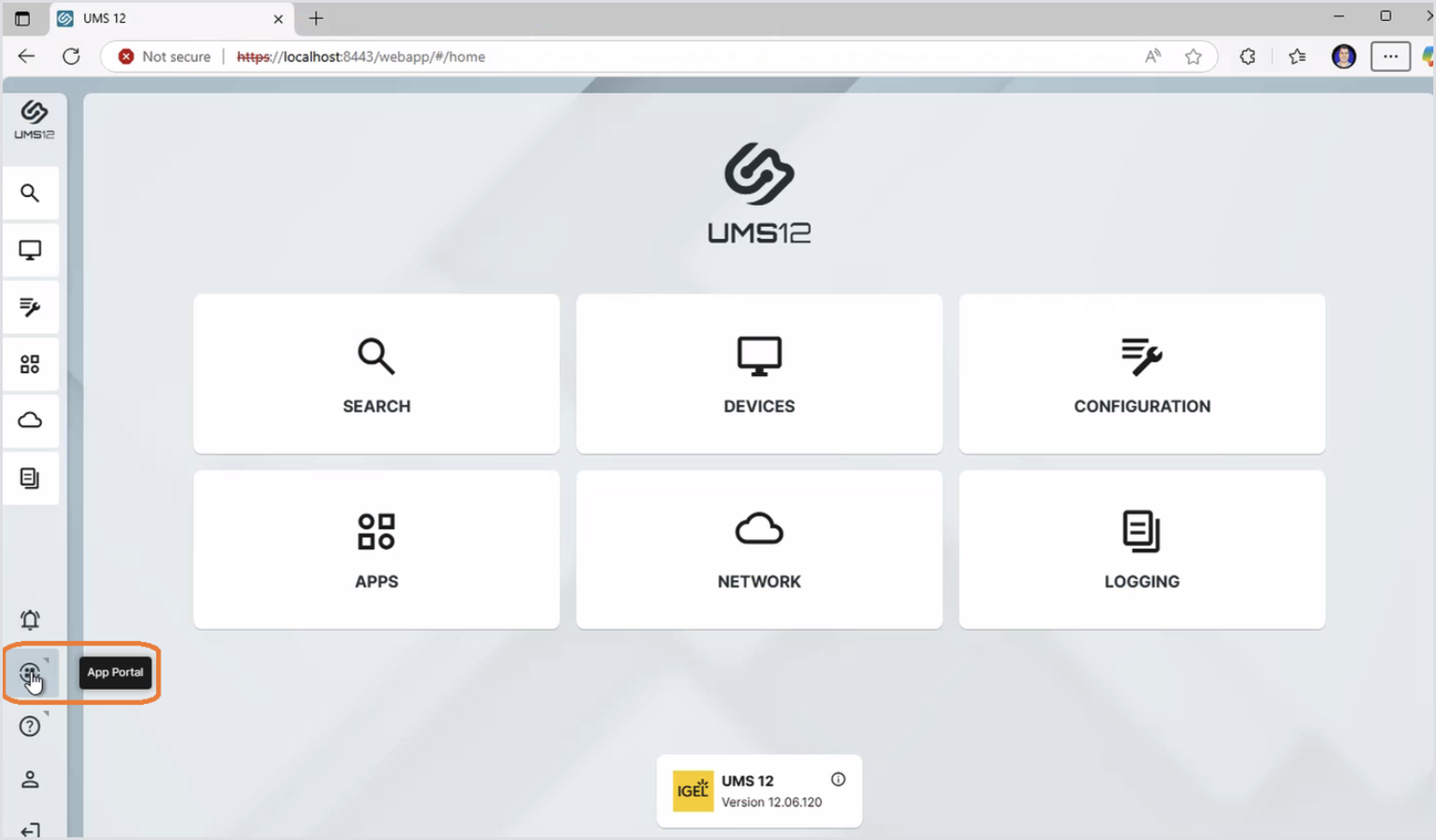This screenshot has height=840, width=1436.
Task: Open Apps grid icon in sidebar
Action: 30,364
